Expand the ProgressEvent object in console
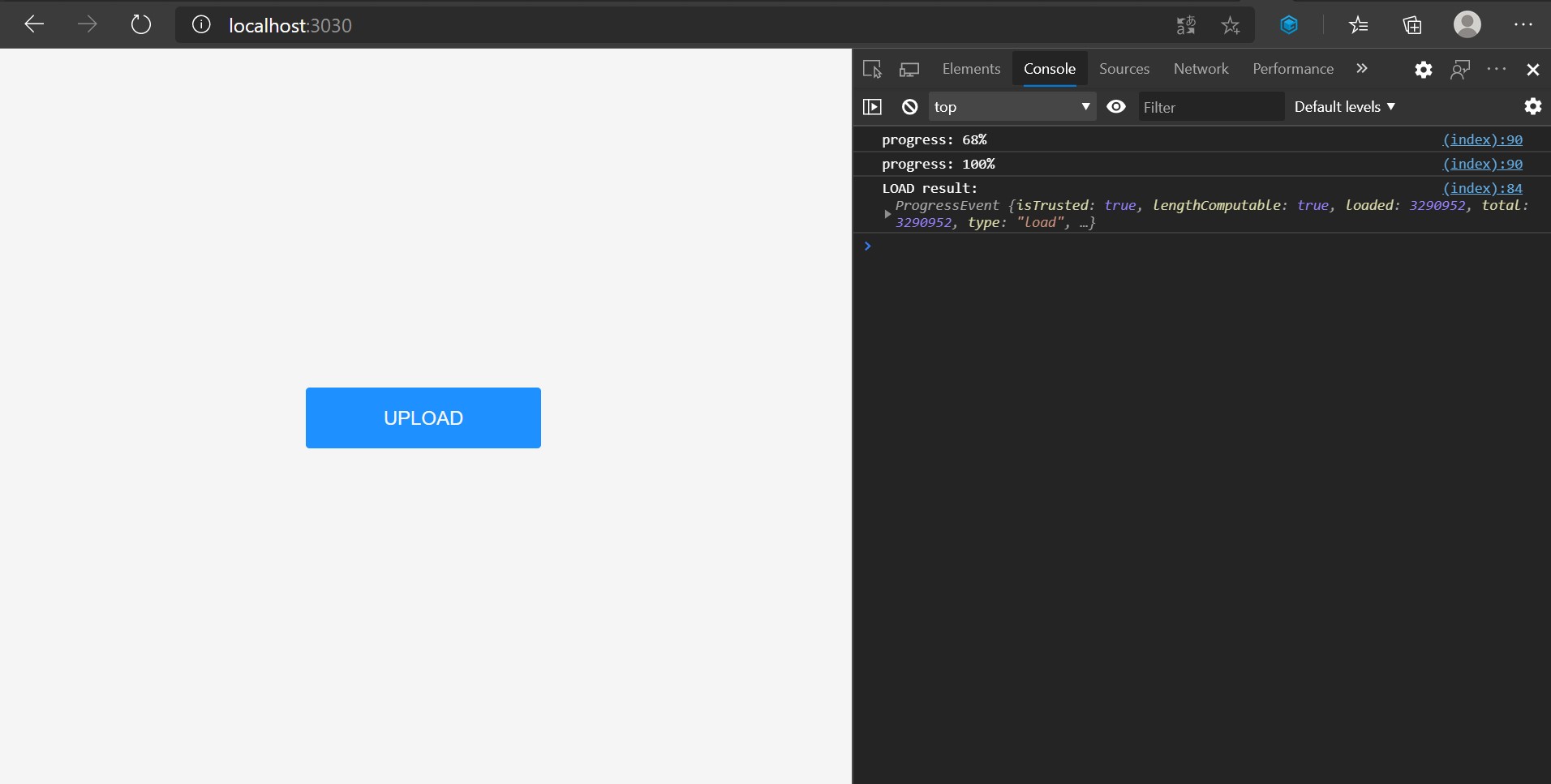Viewport: 1551px width, 784px height. coord(887,213)
